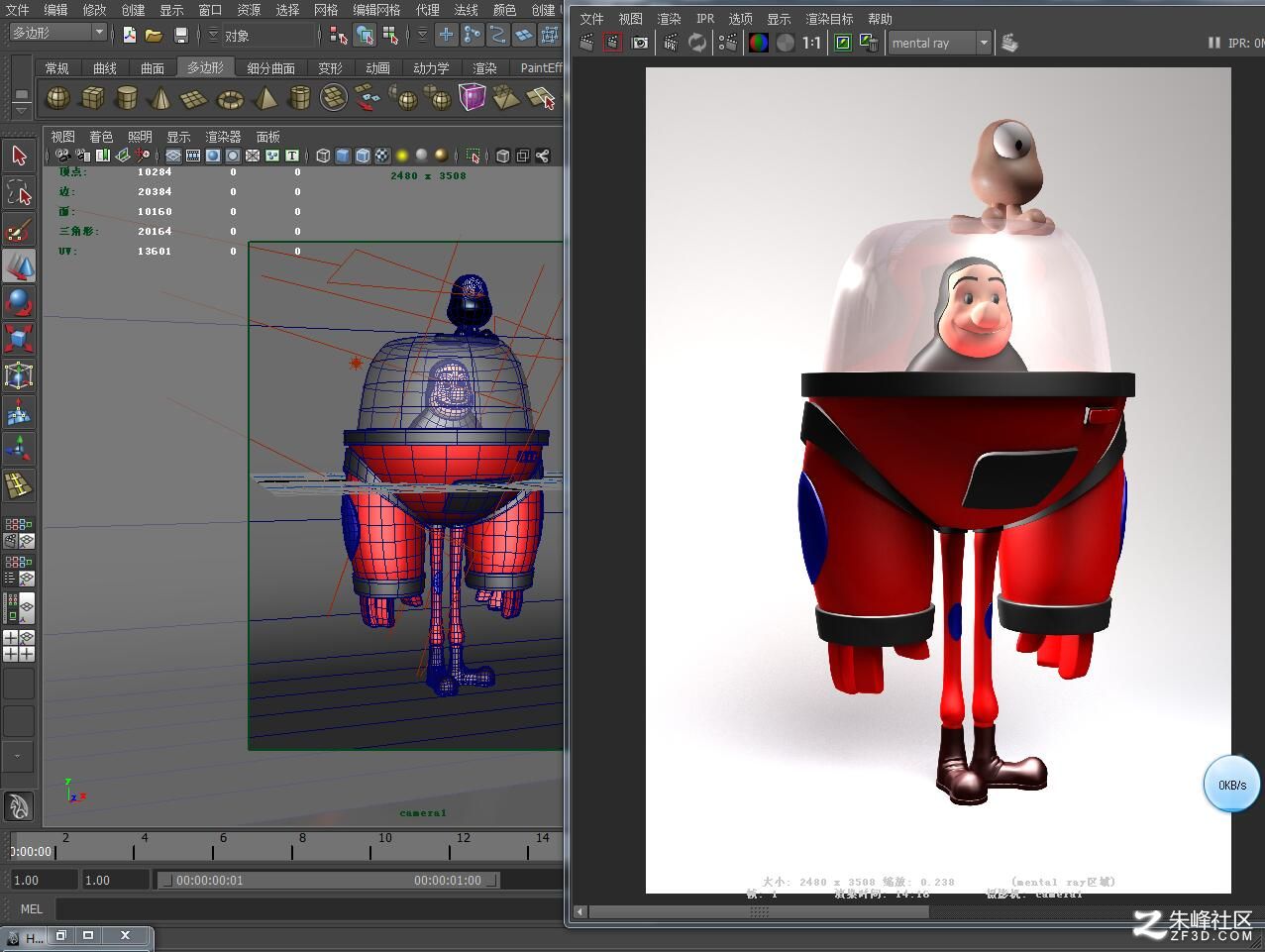The width and height of the screenshot is (1265, 952).
Task: Open the 帮助 menu in Render View
Action: (880, 19)
